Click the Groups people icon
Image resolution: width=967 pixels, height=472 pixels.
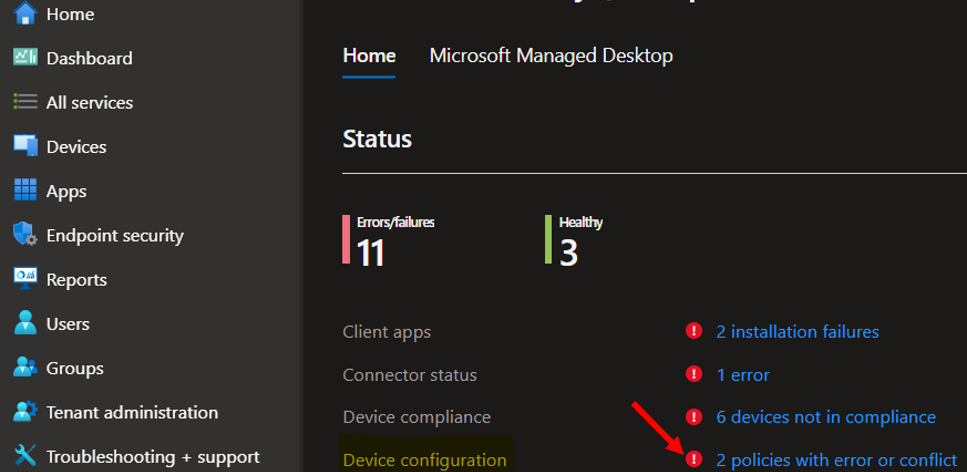coord(25,368)
